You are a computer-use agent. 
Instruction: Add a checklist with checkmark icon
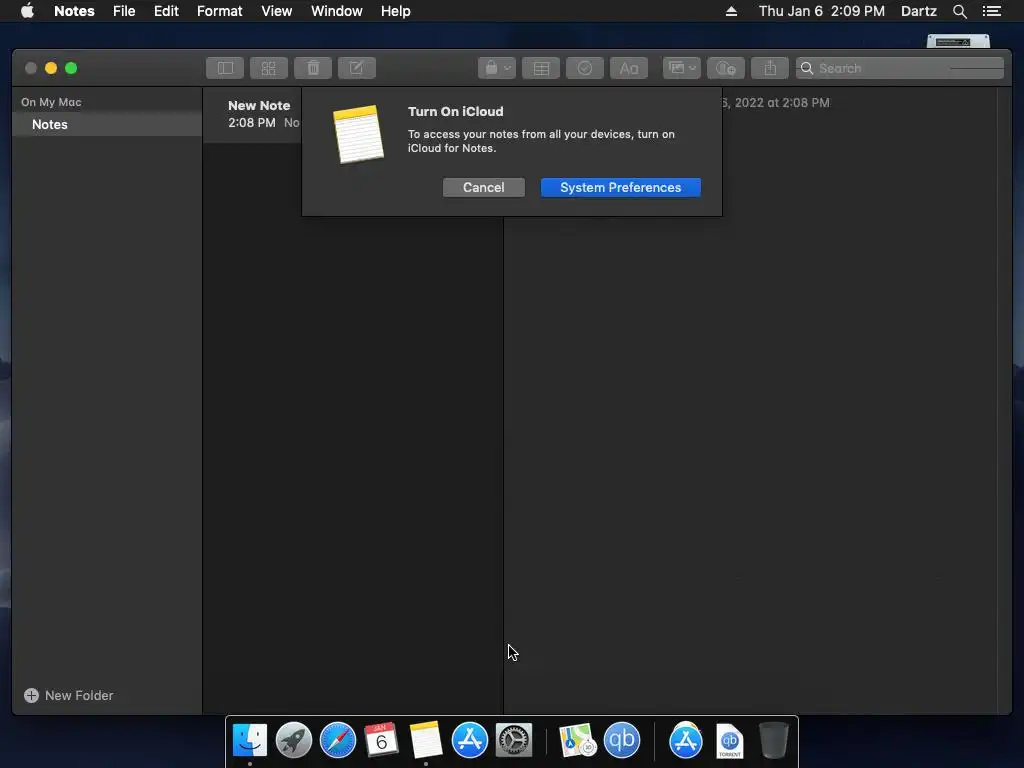click(584, 68)
